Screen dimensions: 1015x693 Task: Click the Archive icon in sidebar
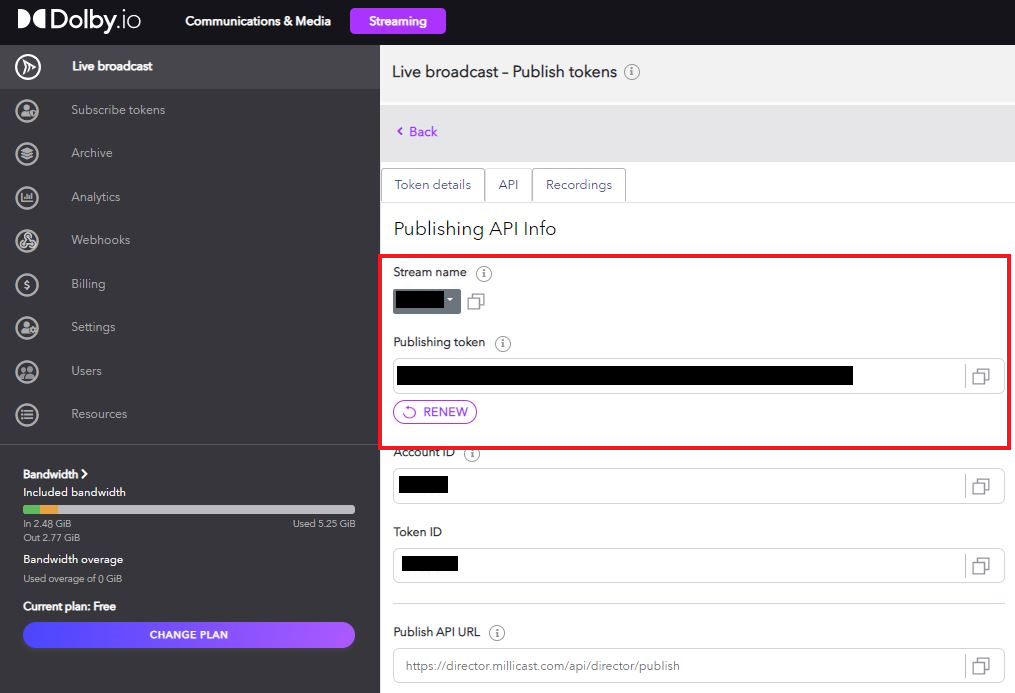pos(28,153)
